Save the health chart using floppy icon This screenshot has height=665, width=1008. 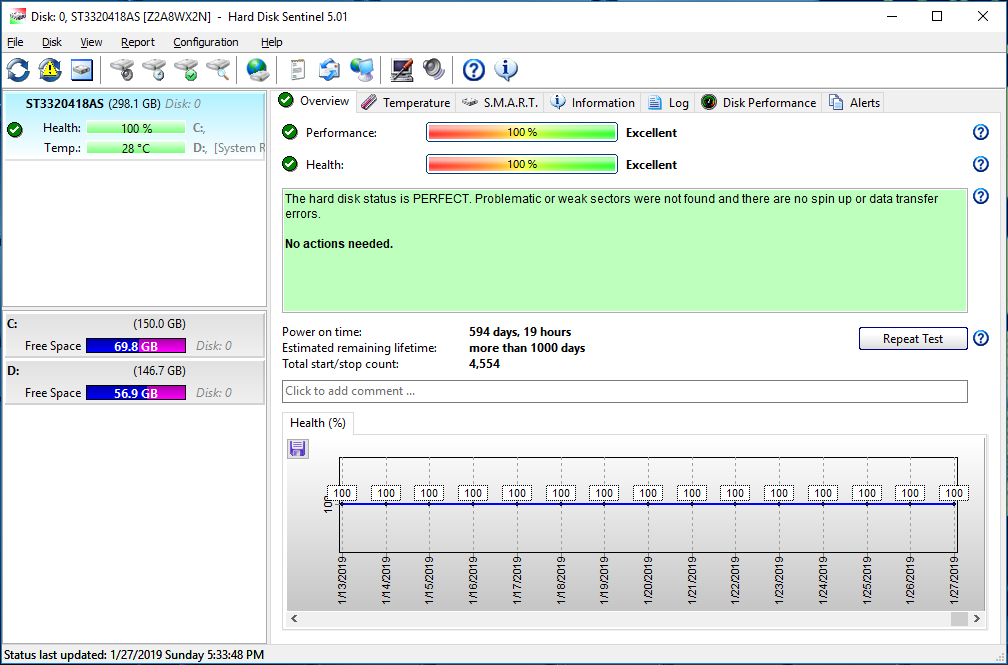point(297,449)
